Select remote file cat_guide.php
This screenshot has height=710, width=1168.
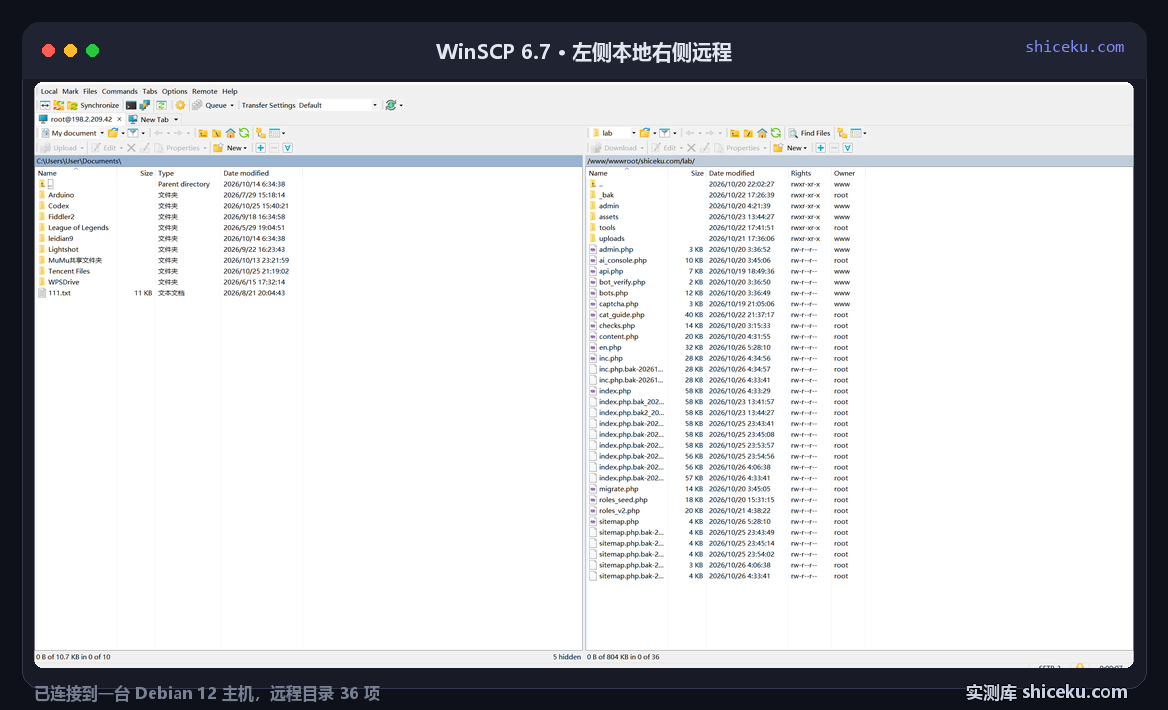pos(621,315)
